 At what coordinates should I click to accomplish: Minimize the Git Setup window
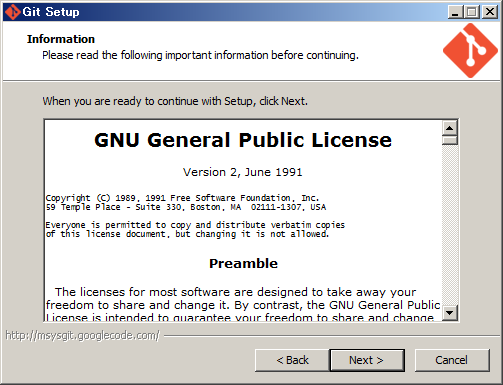pos(455,12)
